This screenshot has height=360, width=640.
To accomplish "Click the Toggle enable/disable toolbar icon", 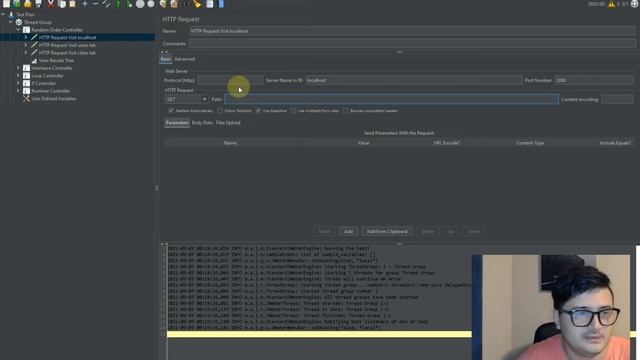I will (106, 4).
